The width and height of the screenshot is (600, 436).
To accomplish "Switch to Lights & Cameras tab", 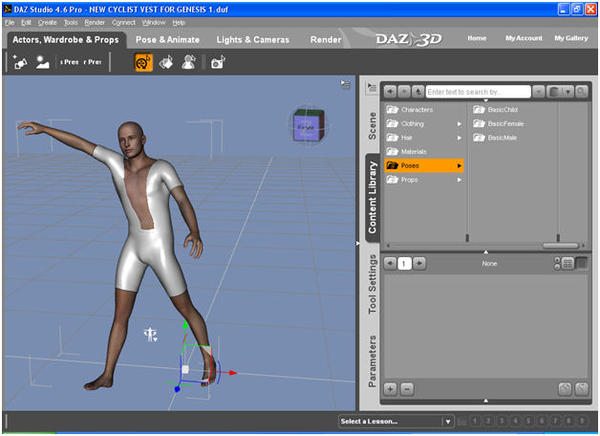I will [253, 39].
